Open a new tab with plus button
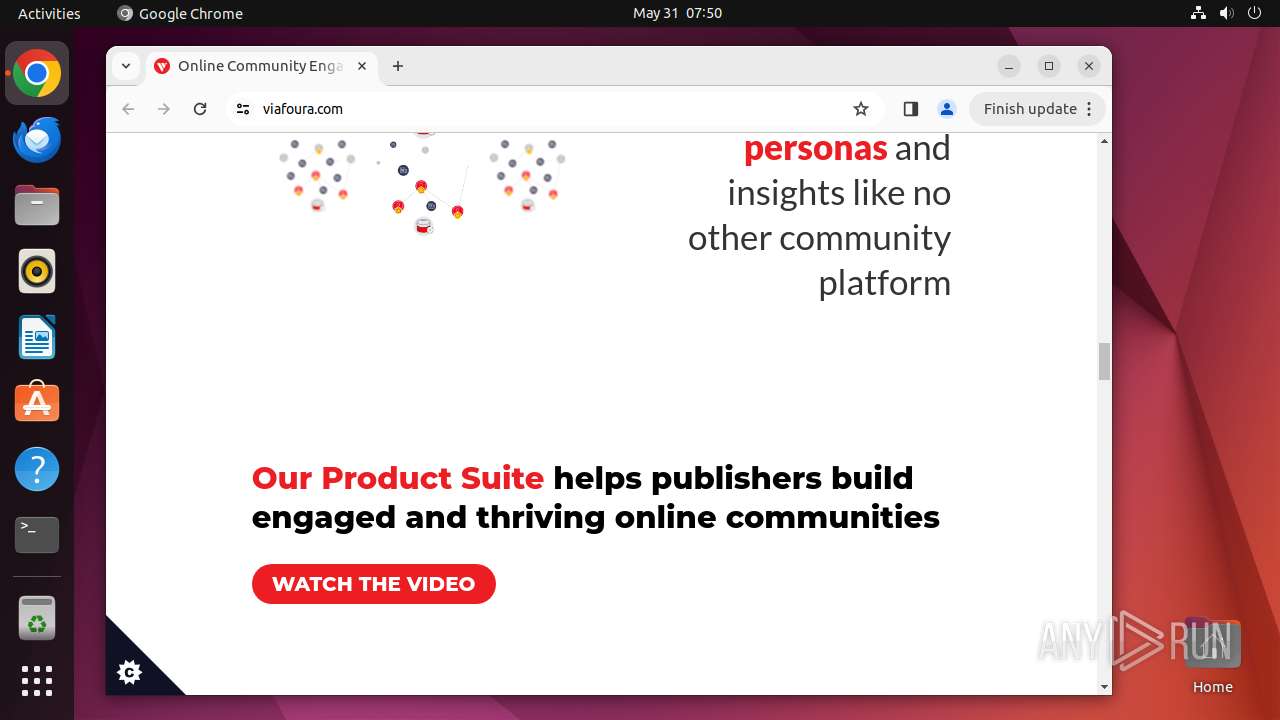The height and width of the screenshot is (720, 1280). (x=398, y=66)
